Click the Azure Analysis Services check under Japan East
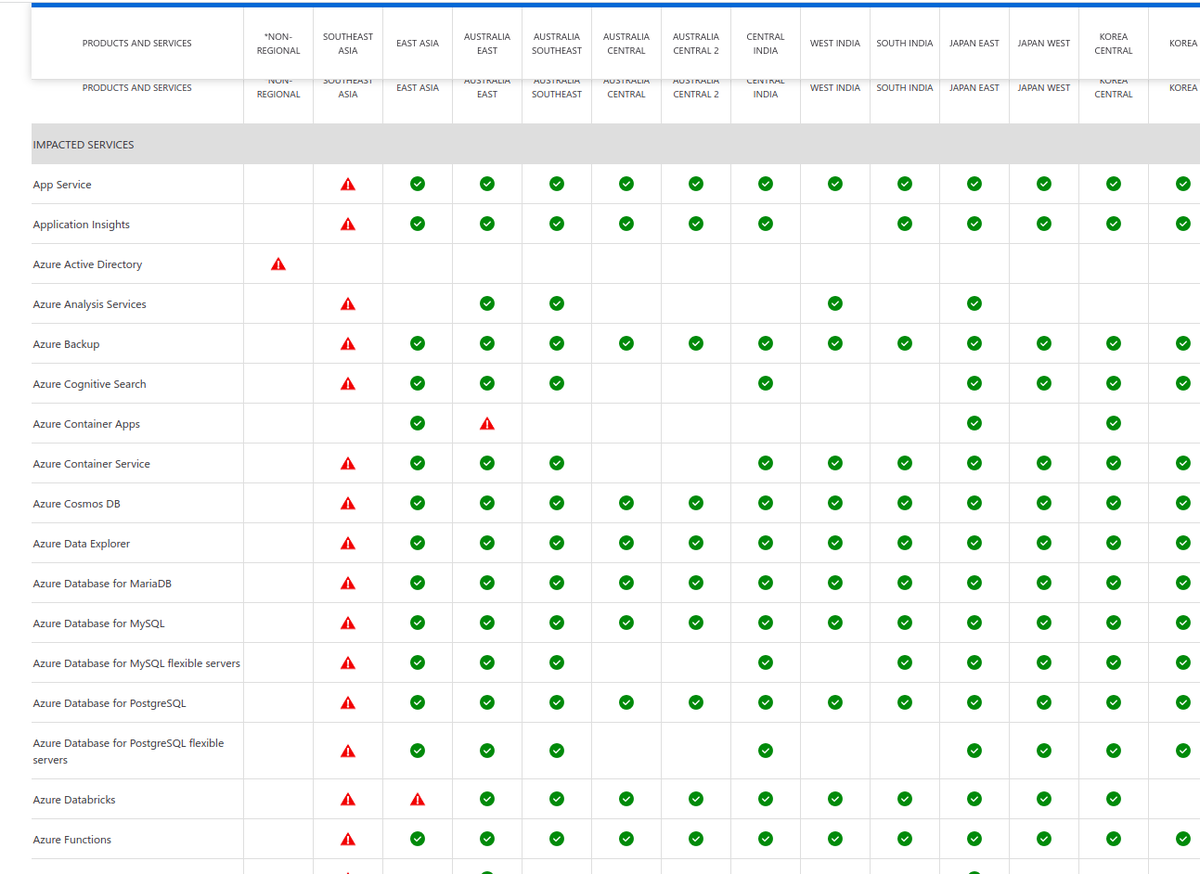This screenshot has height=874, width=1200. [974, 303]
